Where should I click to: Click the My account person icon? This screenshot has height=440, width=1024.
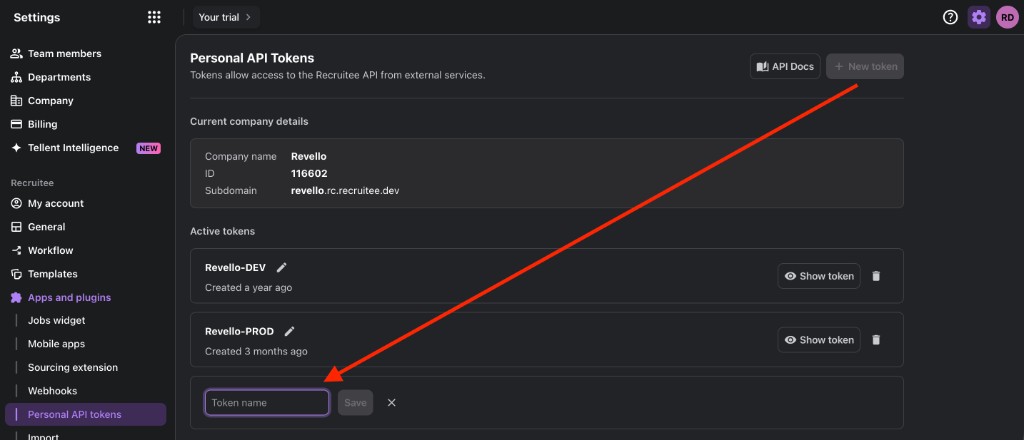coord(16,204)
